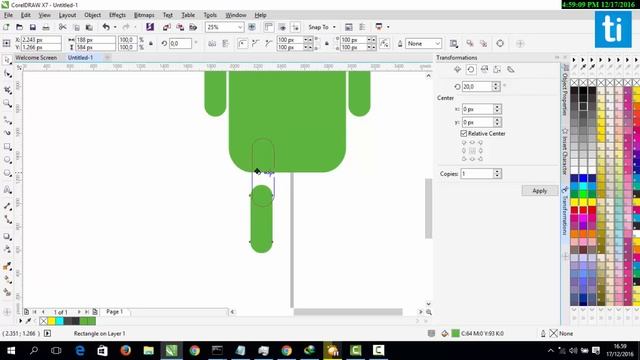This screenshot has height=360, width=640.
Task: Select the Polygon tool
Action: [7, 173]
